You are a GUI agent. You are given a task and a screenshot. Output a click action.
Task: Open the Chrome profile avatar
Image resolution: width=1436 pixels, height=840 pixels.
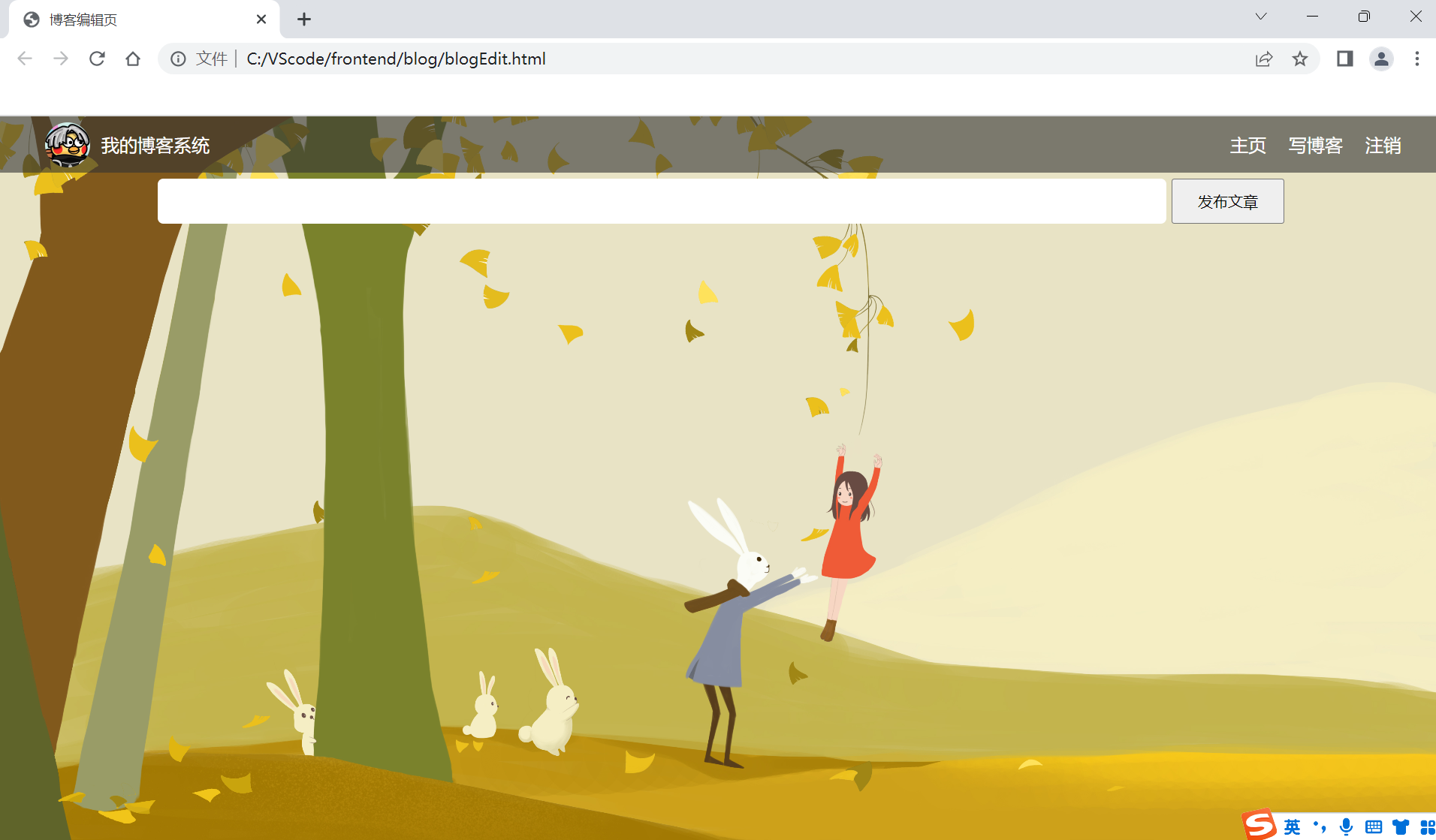(x=1381, y=59)
